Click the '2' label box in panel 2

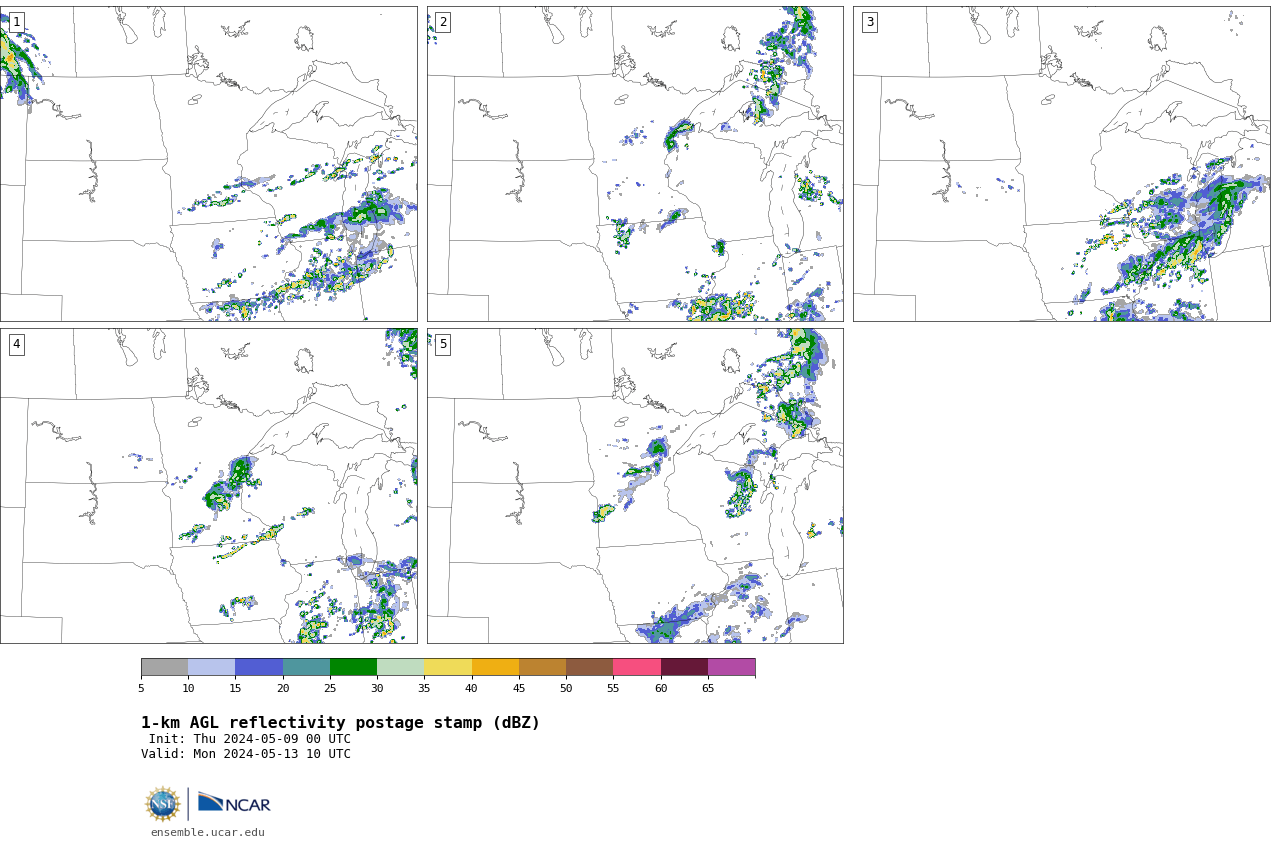[x=443, y=22]
